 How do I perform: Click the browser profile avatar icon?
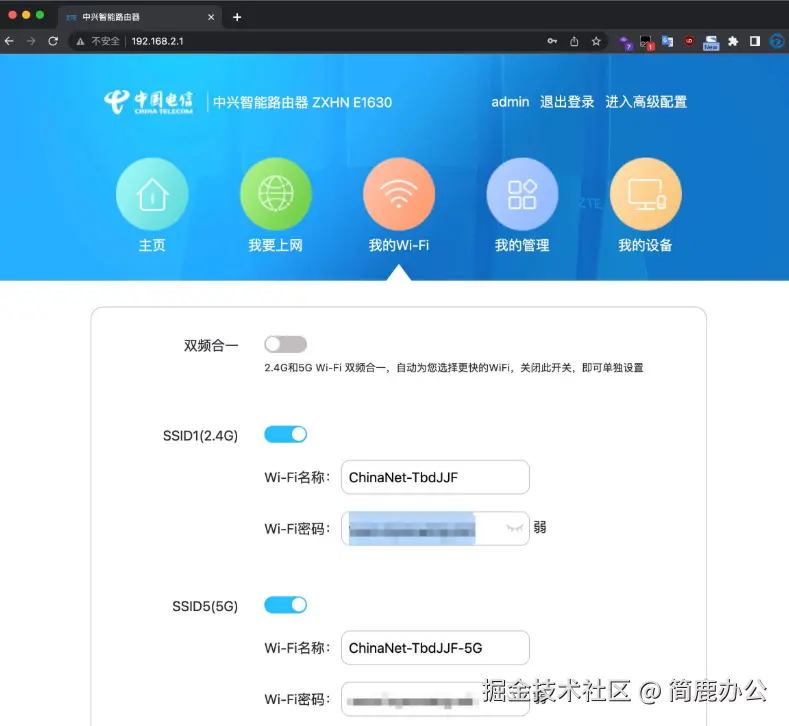point(777,41)
